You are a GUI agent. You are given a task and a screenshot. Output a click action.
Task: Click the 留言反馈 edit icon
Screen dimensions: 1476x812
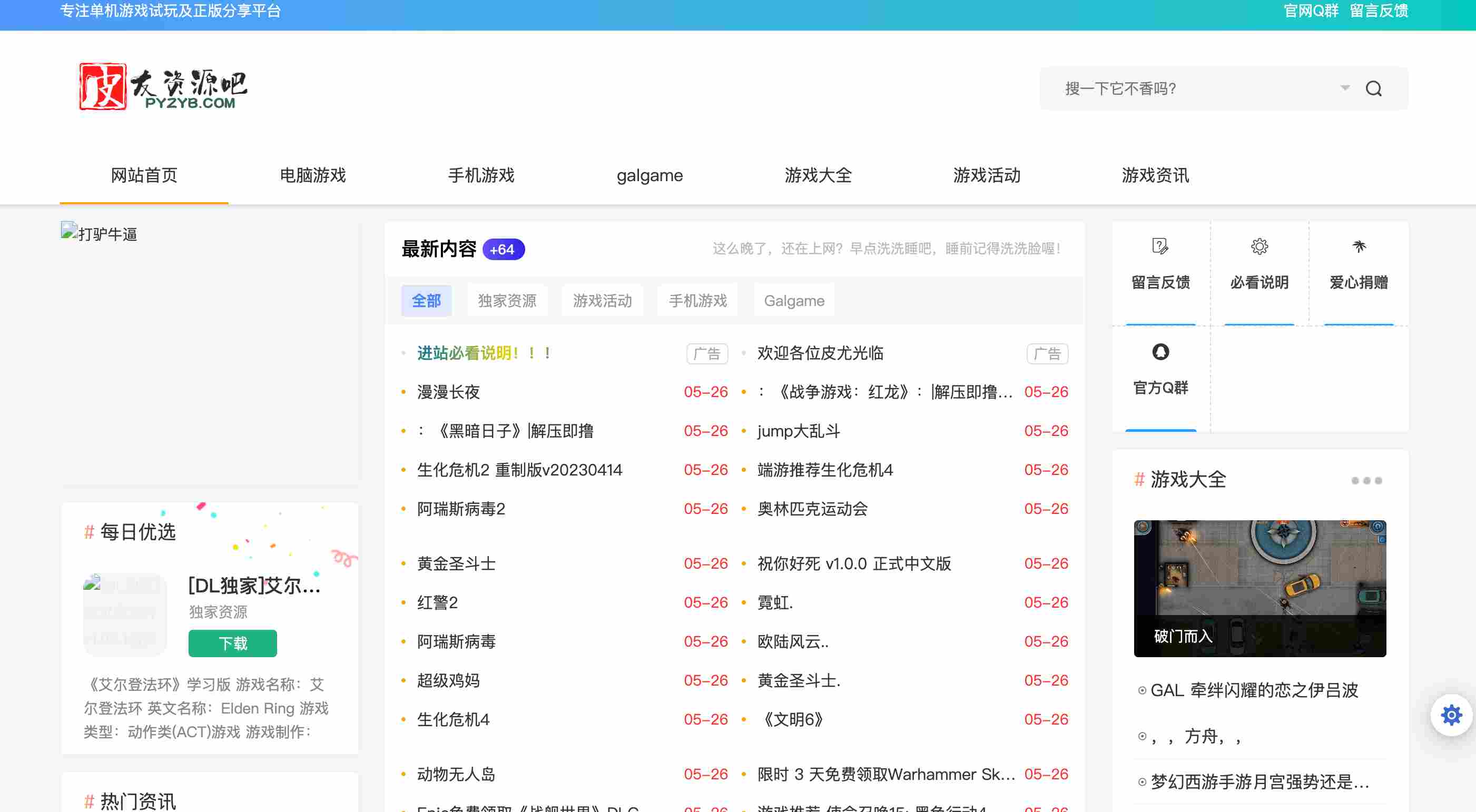pyautogui.click(x=1160, y=246)
